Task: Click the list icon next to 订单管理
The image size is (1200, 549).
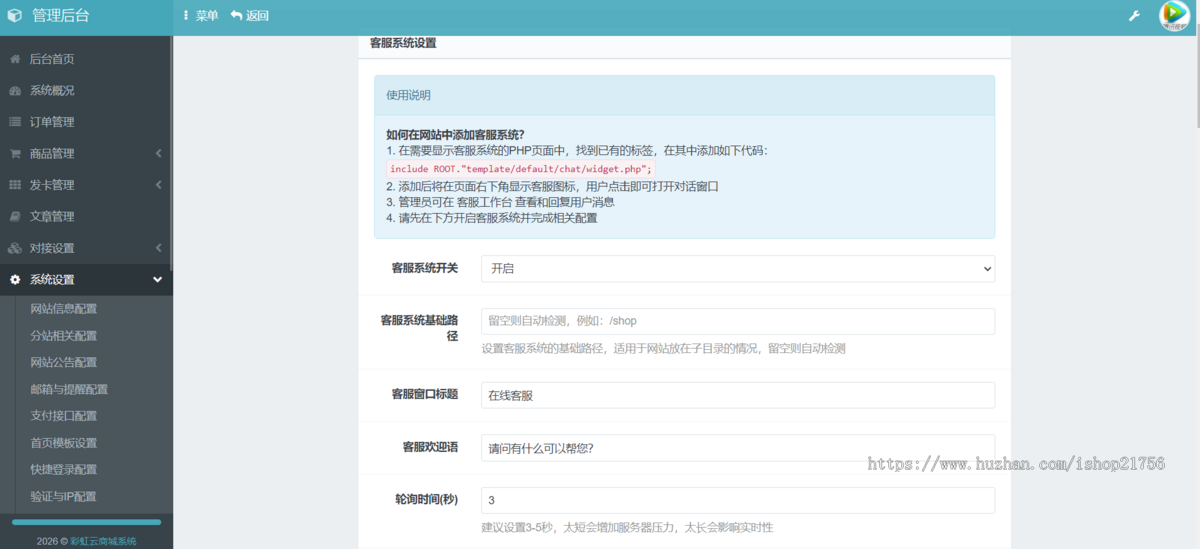Action: pos(15,122)
